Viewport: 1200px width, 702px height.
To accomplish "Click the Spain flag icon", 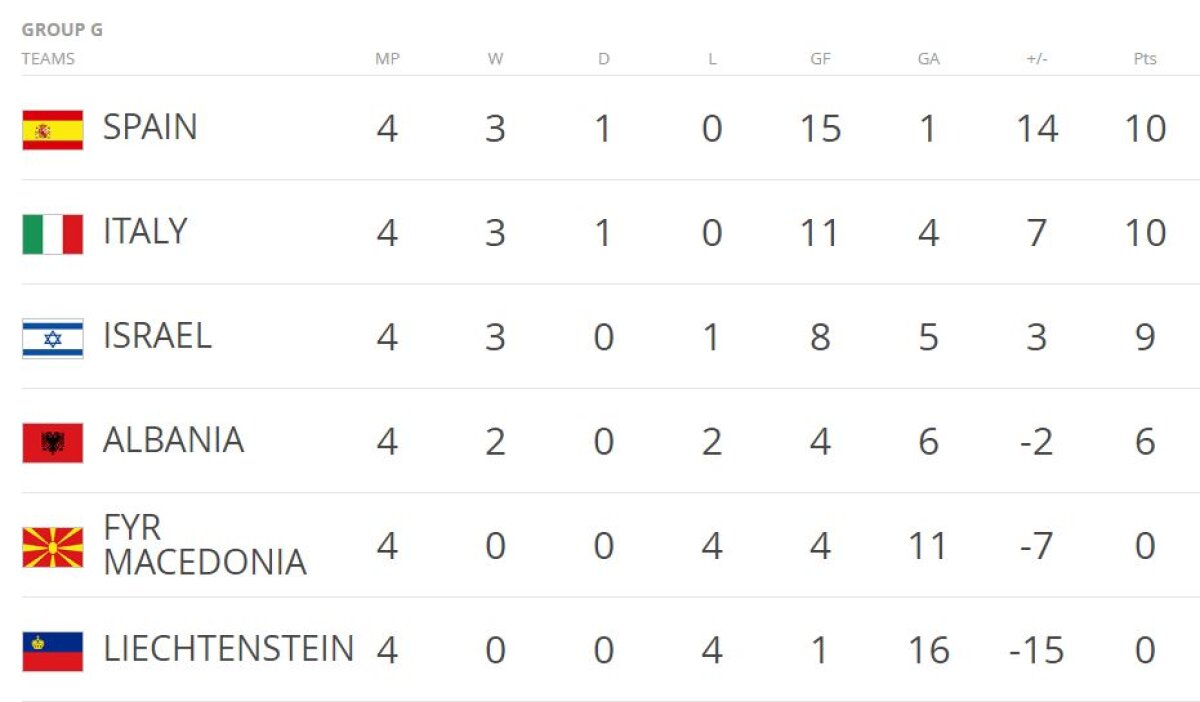I will coord(53,130).
